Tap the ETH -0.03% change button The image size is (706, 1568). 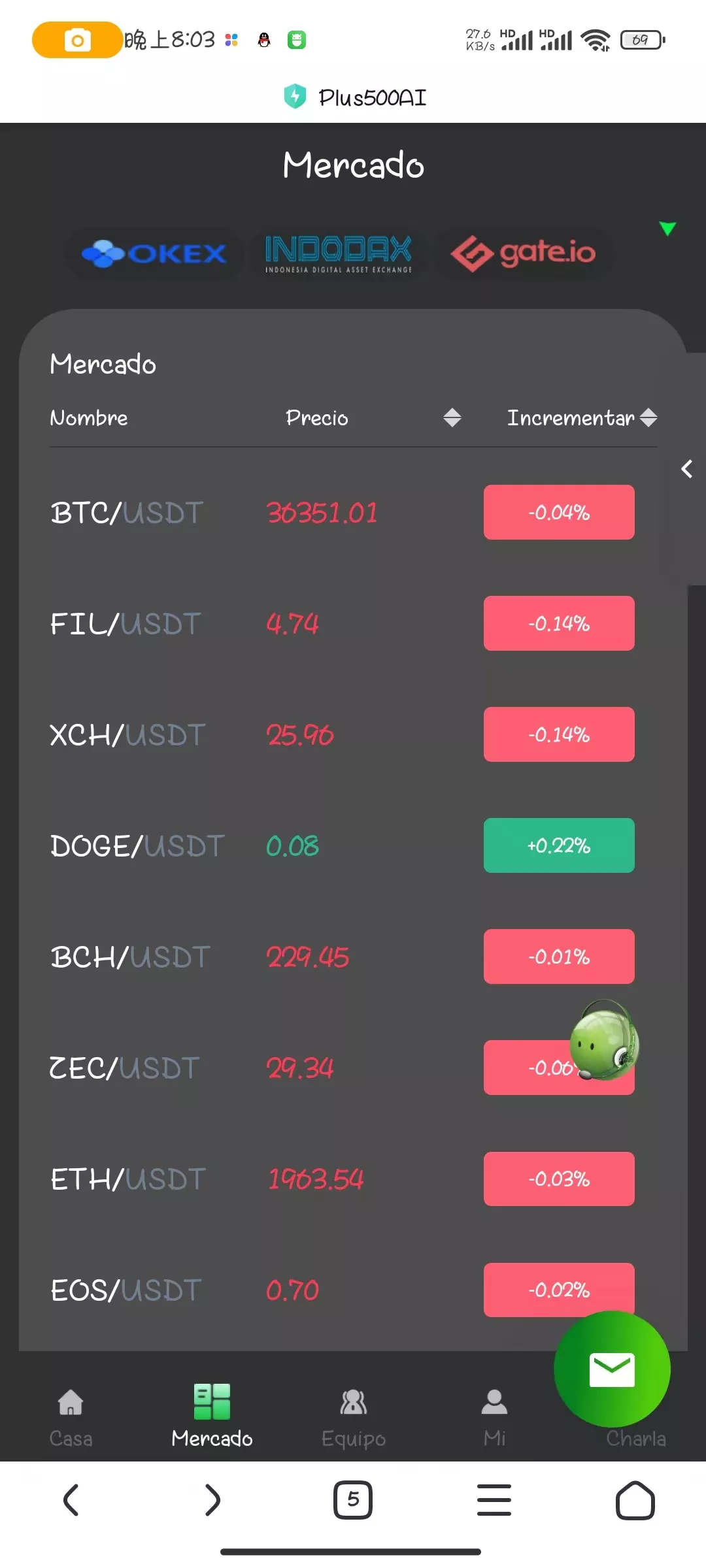(x=559, y=1179)
